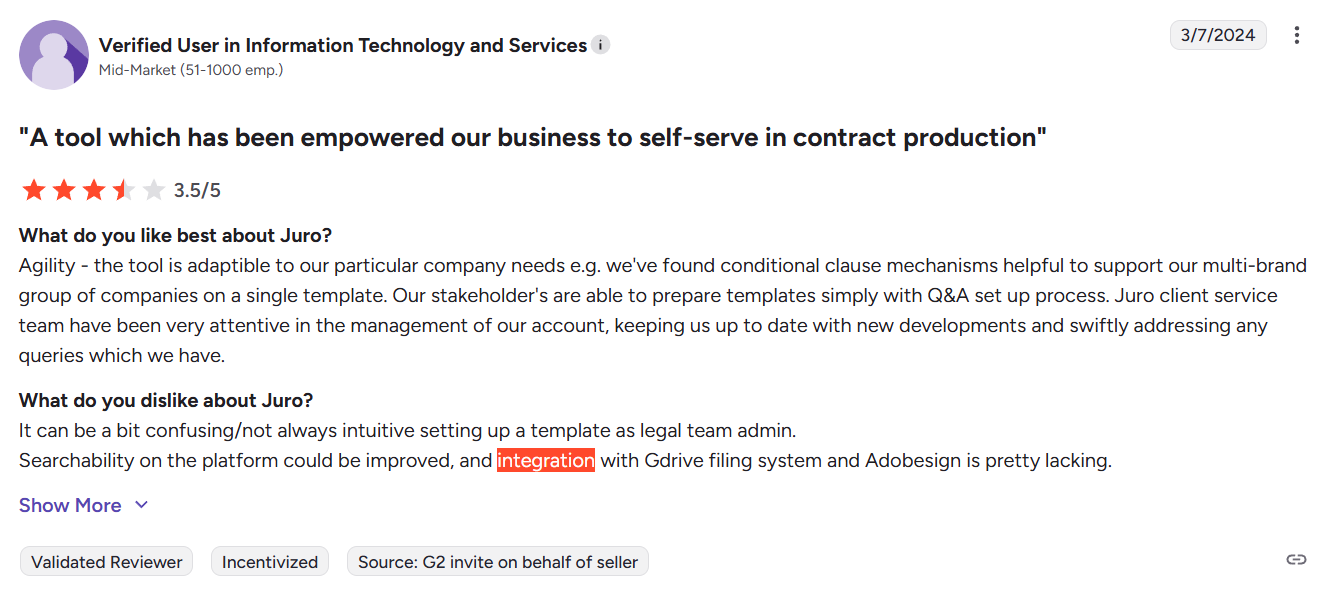Click the heading What do you dislike about Juro
The height and width of the screenshot is (591, 1324).
166,399
